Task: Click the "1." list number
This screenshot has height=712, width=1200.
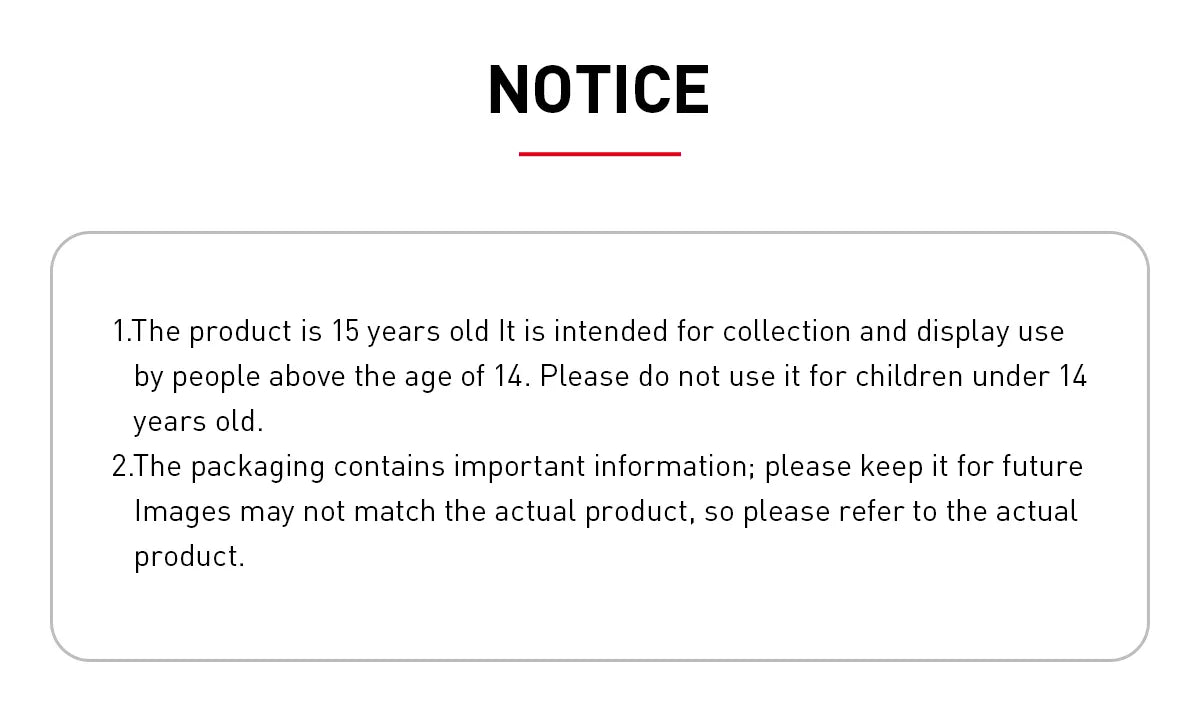Action: click(121, 331)
